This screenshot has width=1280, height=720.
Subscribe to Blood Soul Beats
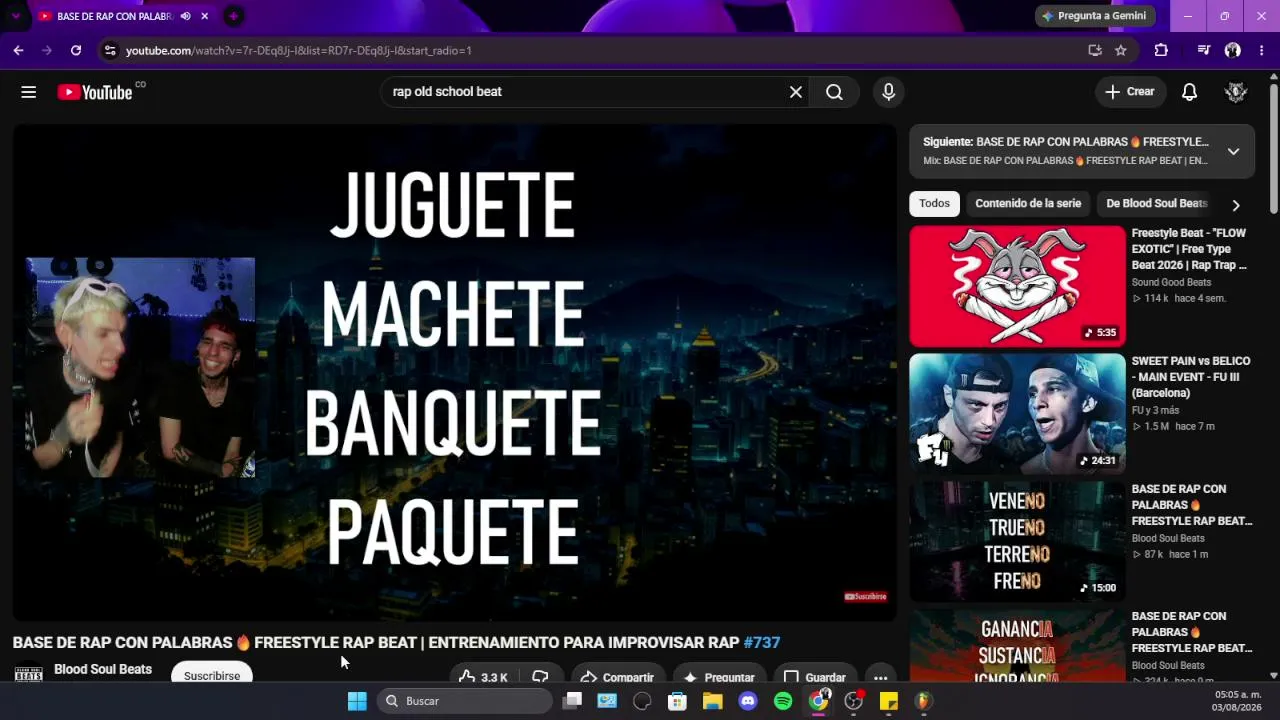[212, 674]
